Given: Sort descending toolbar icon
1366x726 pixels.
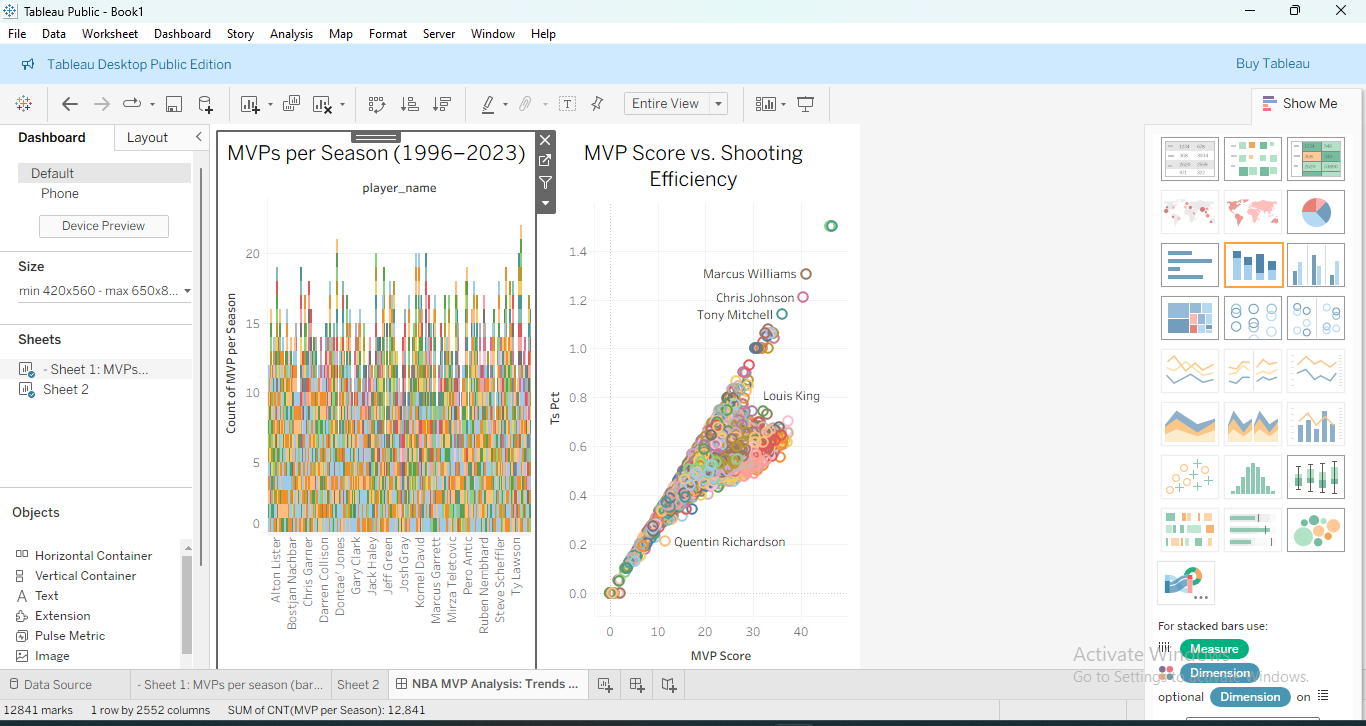Looking at the screenshot, I should click(x=442, y=104).
